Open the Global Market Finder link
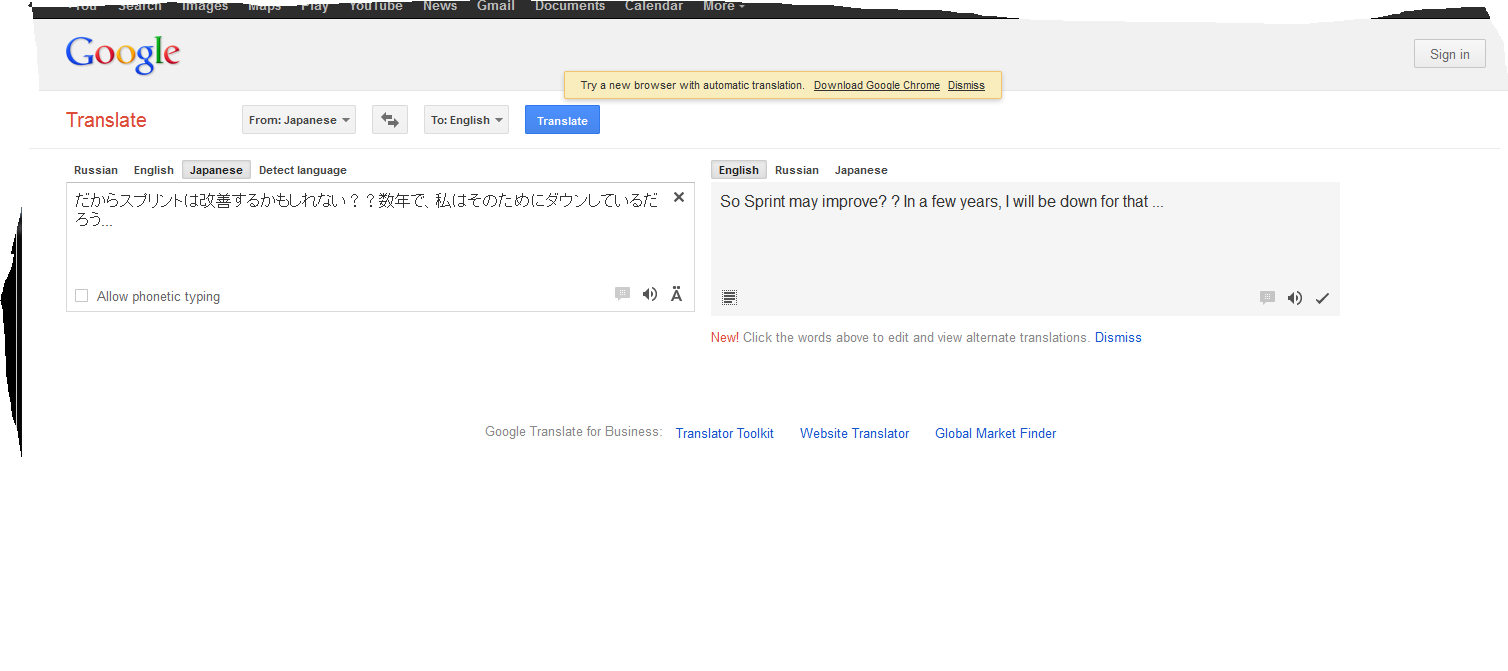The width and height of the screenshot is (1508, 671). click(x=996, y=433)
